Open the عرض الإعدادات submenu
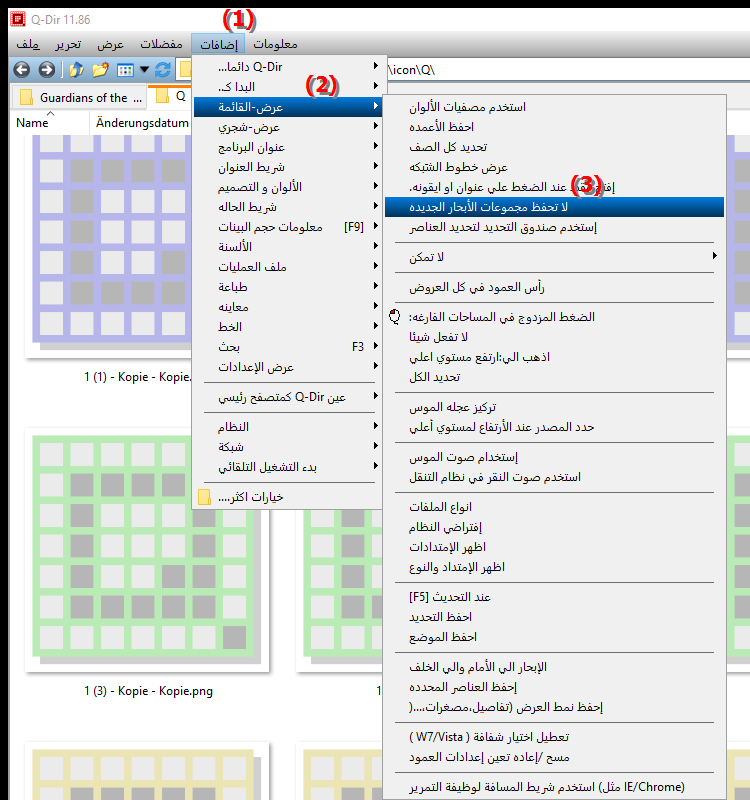Viewport: 750px width, 800px height. pos(288,367)
